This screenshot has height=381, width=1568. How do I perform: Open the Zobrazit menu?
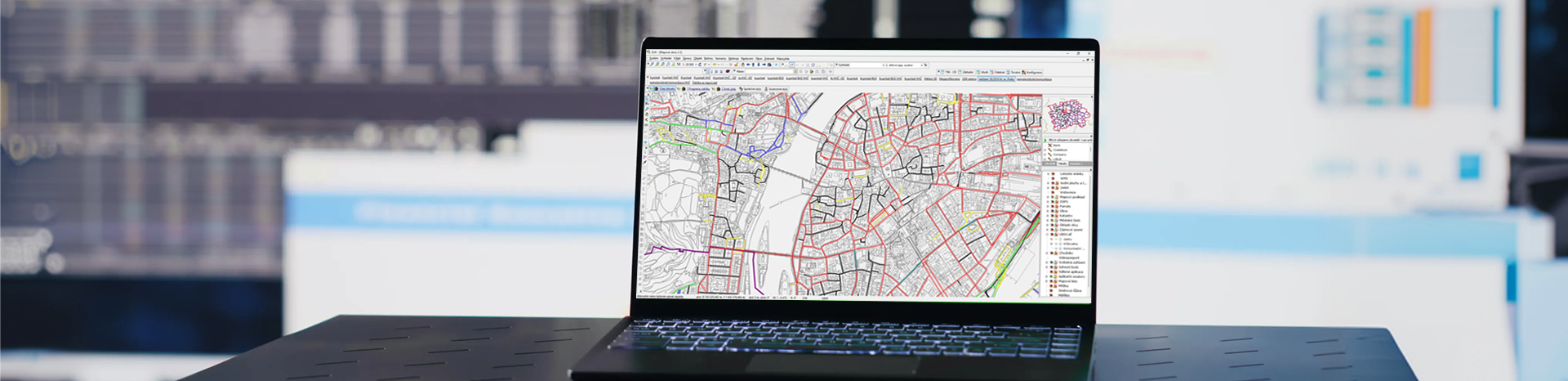point(769,59)
